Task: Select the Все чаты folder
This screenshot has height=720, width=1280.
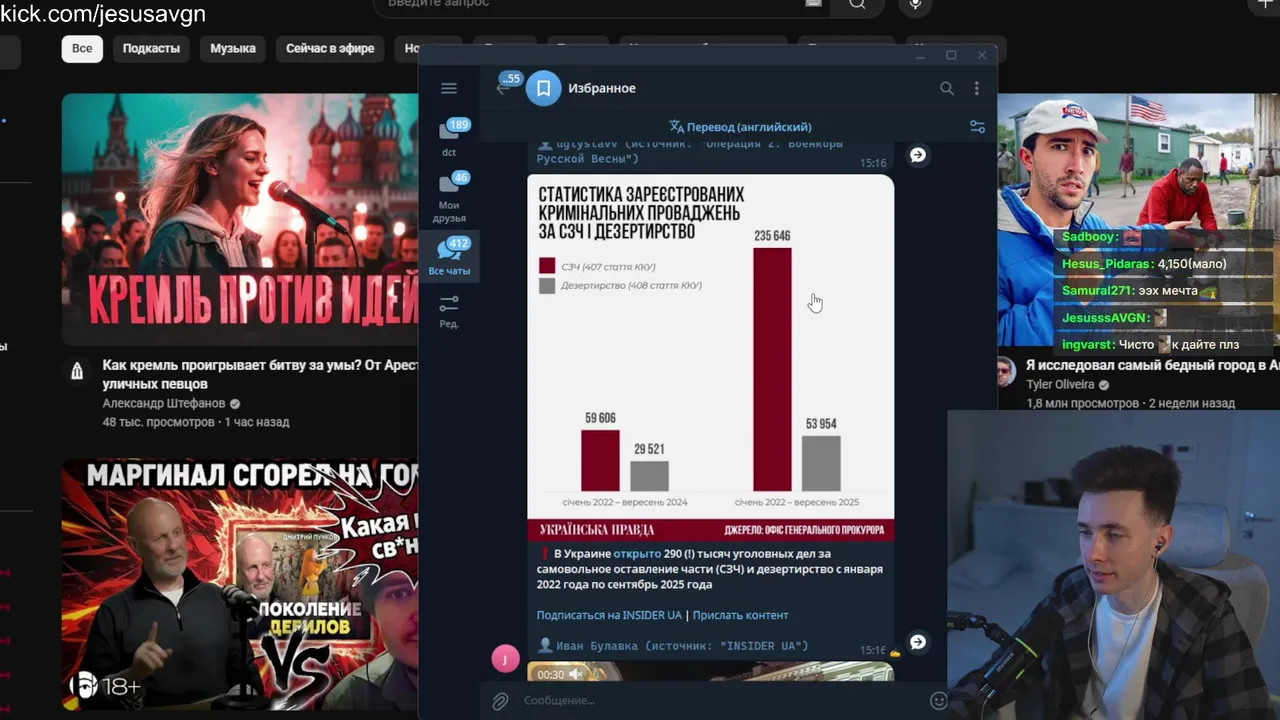Action: click(449, 257)
